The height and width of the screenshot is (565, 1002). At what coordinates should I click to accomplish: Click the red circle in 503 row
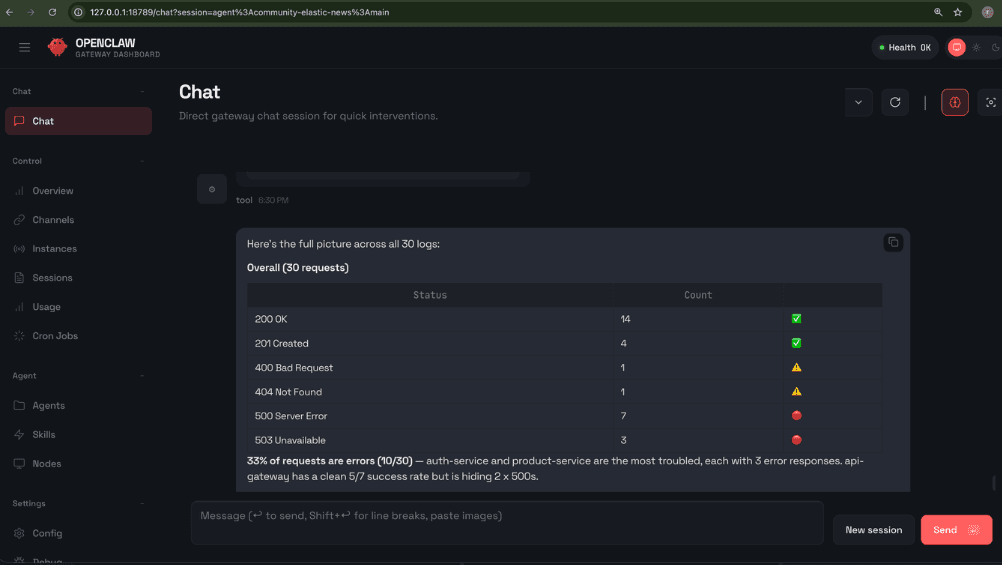(x=796, y=440)
